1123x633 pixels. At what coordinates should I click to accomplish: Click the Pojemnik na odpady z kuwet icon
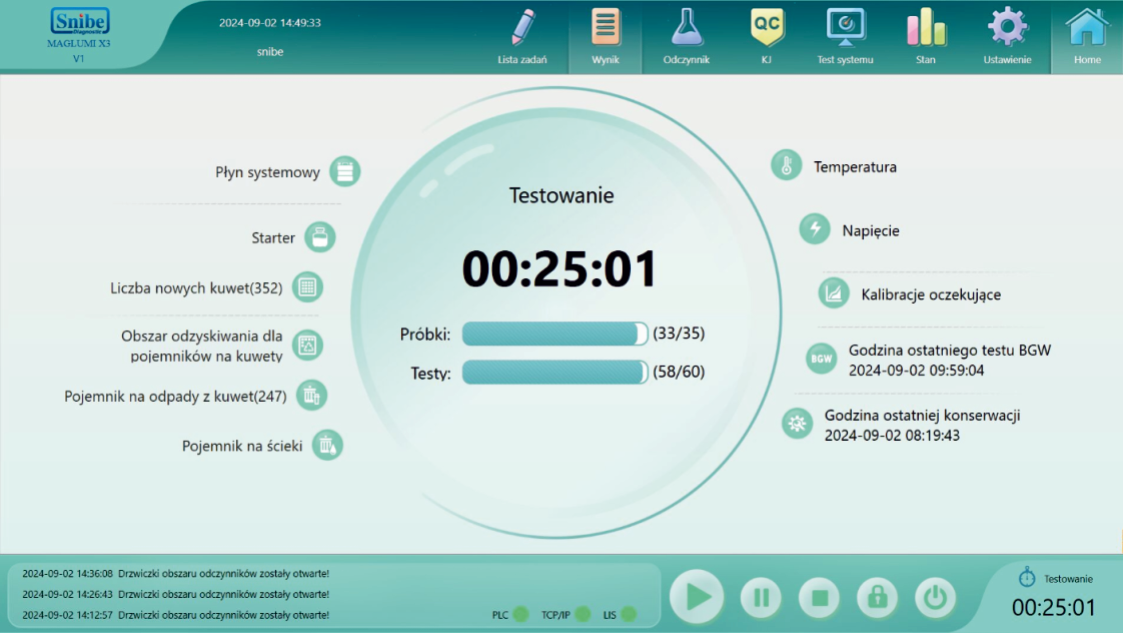(x=311, y=395)
